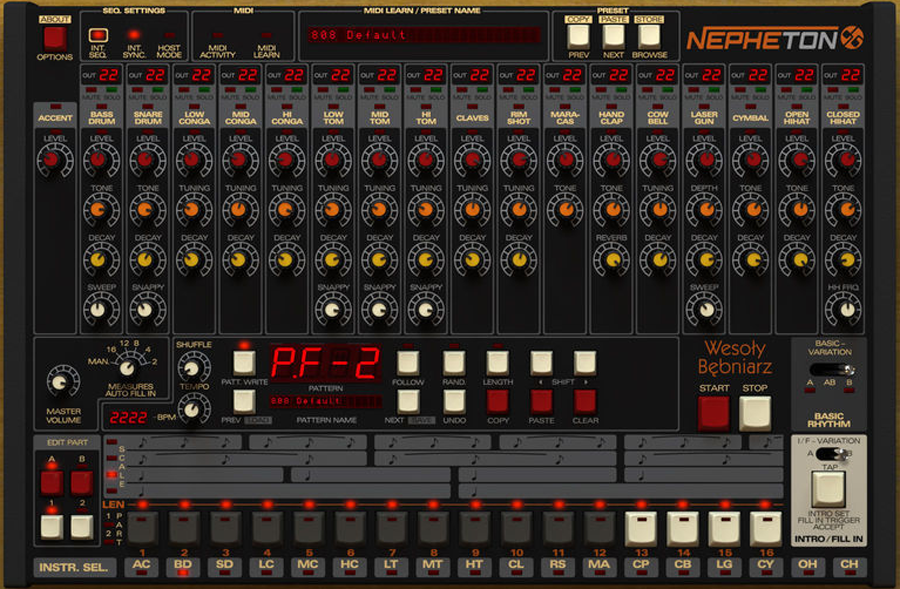Click the Bass Drum Tone knob
Viewport: 900px width, 589px height.
102,210
